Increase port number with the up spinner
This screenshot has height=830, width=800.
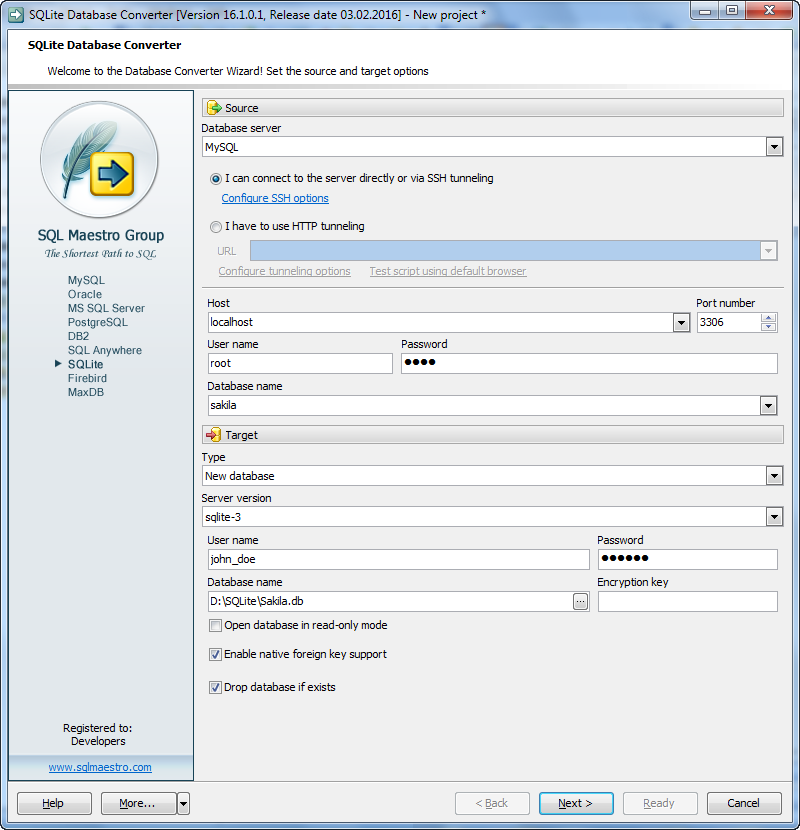pos(768,318)
